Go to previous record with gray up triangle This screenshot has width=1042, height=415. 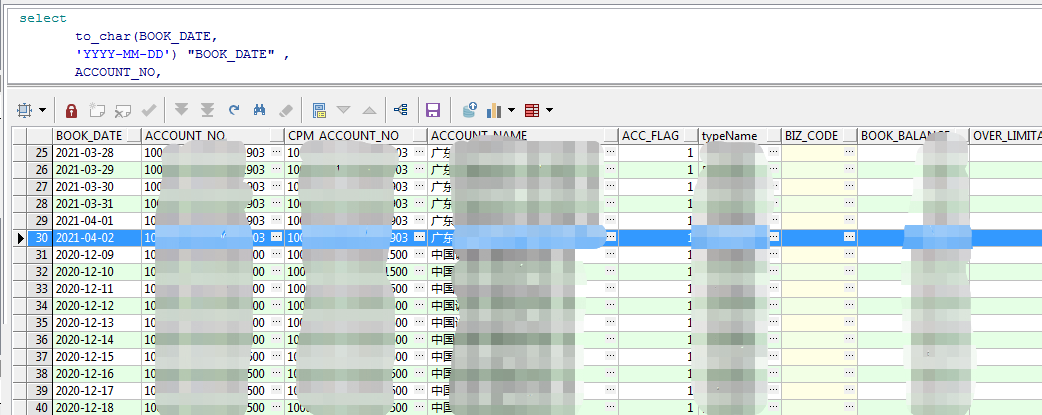pyautogui.click(x=369, y=110)
